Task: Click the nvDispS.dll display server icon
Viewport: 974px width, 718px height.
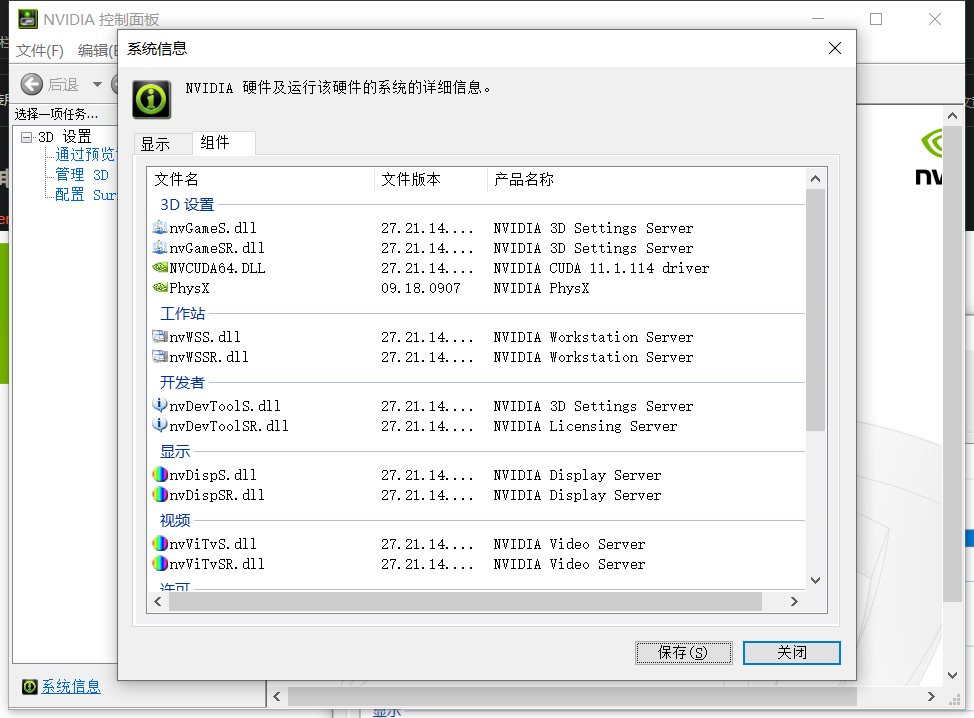Action: [160, 475]
